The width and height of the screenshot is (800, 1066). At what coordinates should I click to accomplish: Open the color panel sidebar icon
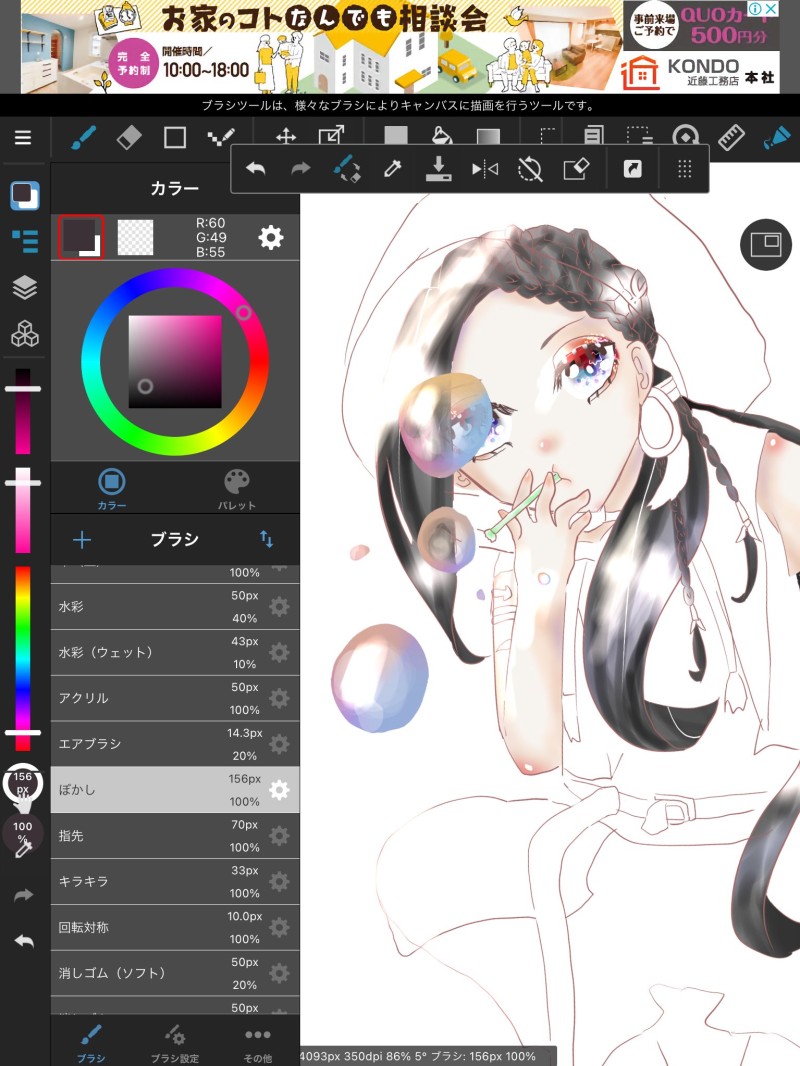point(24,196)
